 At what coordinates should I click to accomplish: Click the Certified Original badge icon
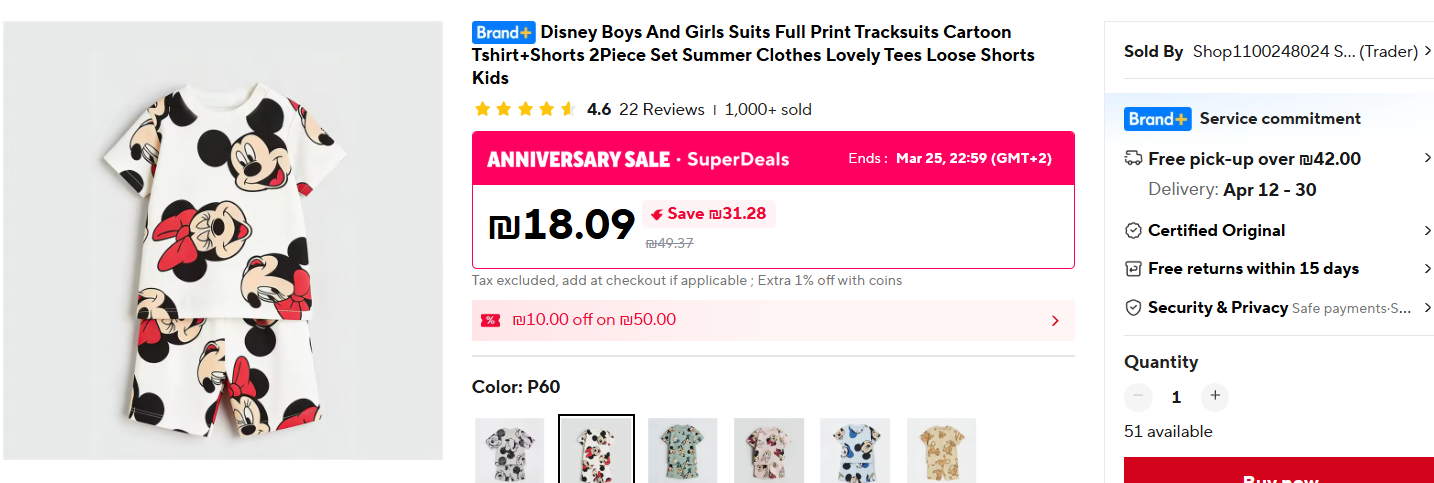click(1133, 231)
